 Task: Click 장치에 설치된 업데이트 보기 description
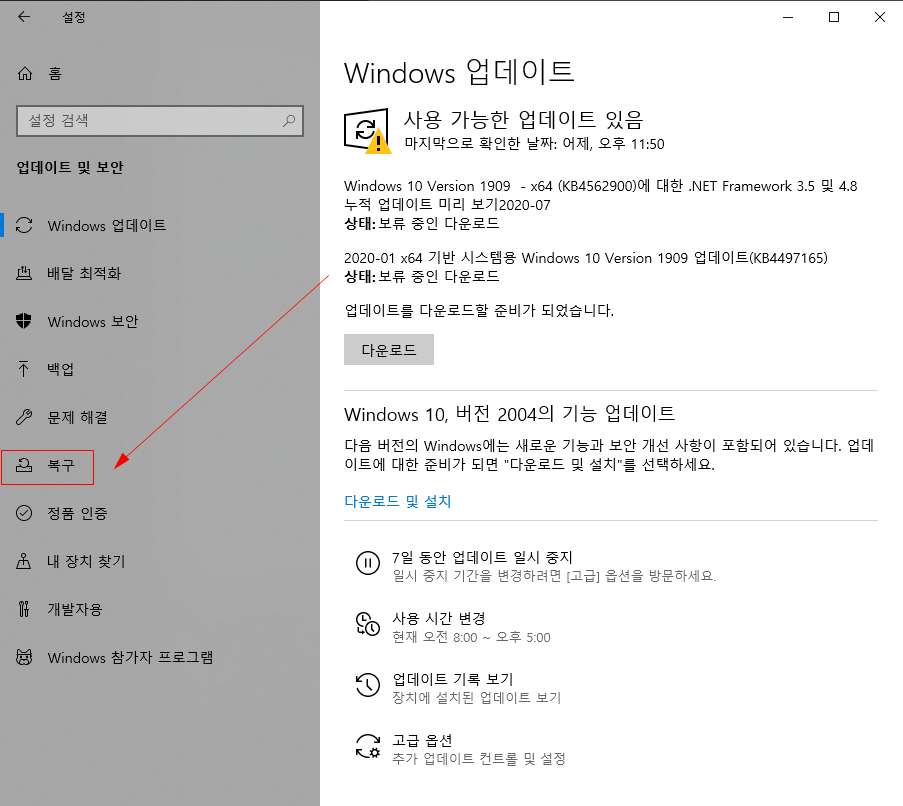tap(476, 698)
